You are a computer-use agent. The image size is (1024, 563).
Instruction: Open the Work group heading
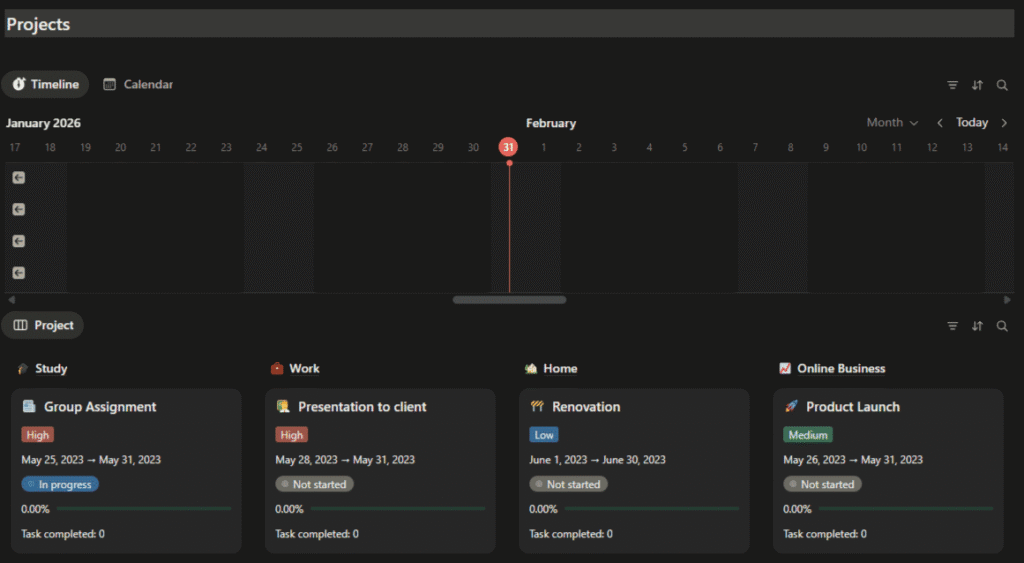tap(304, 368)
